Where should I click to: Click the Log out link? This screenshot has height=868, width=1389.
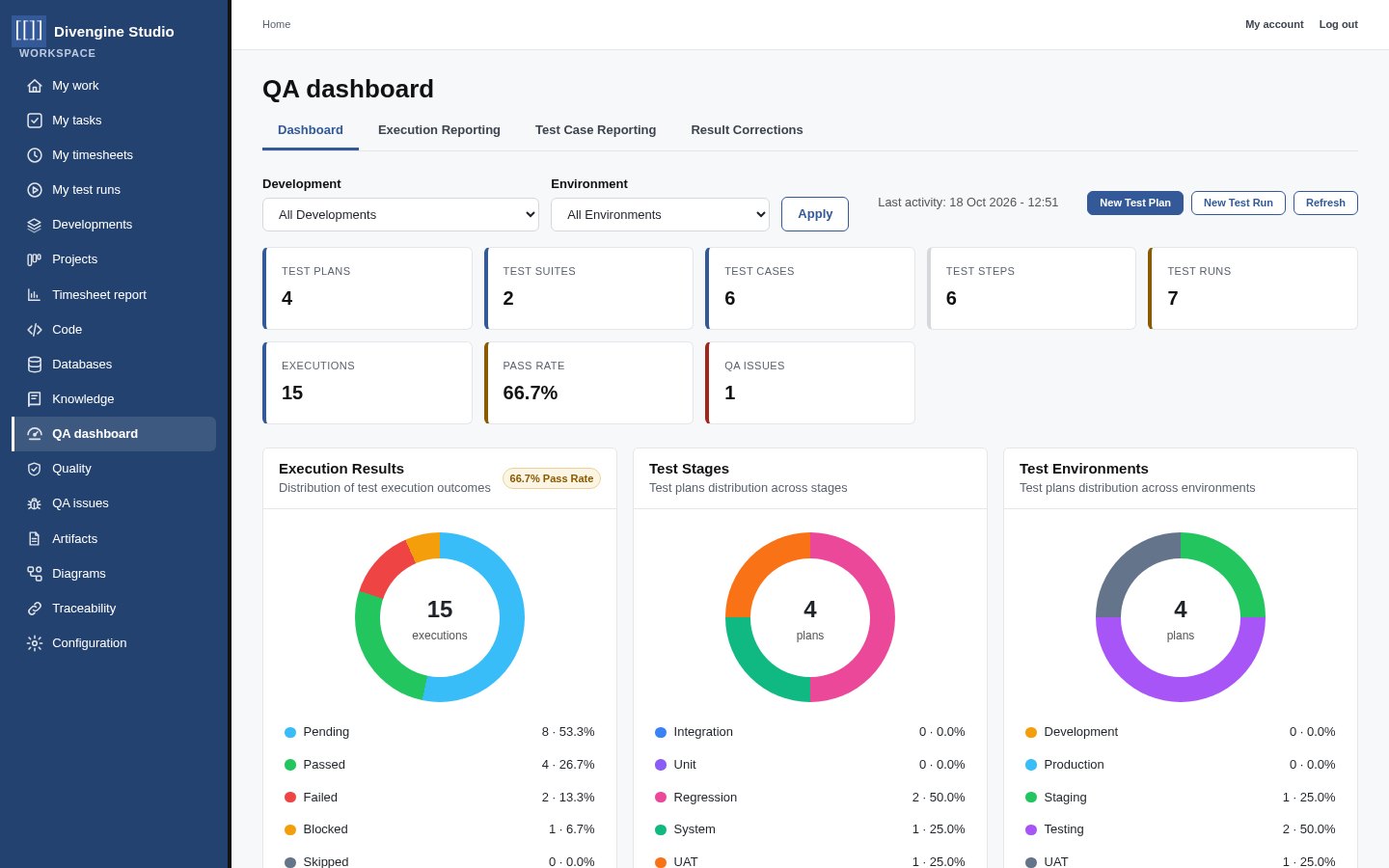click(x=1339, y=24)
